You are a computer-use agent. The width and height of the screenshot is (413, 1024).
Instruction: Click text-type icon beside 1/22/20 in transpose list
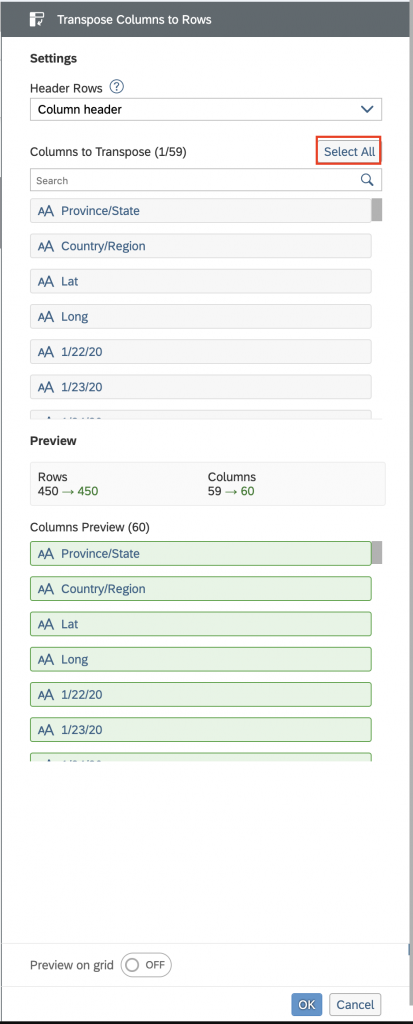click(x=45, y=352)
